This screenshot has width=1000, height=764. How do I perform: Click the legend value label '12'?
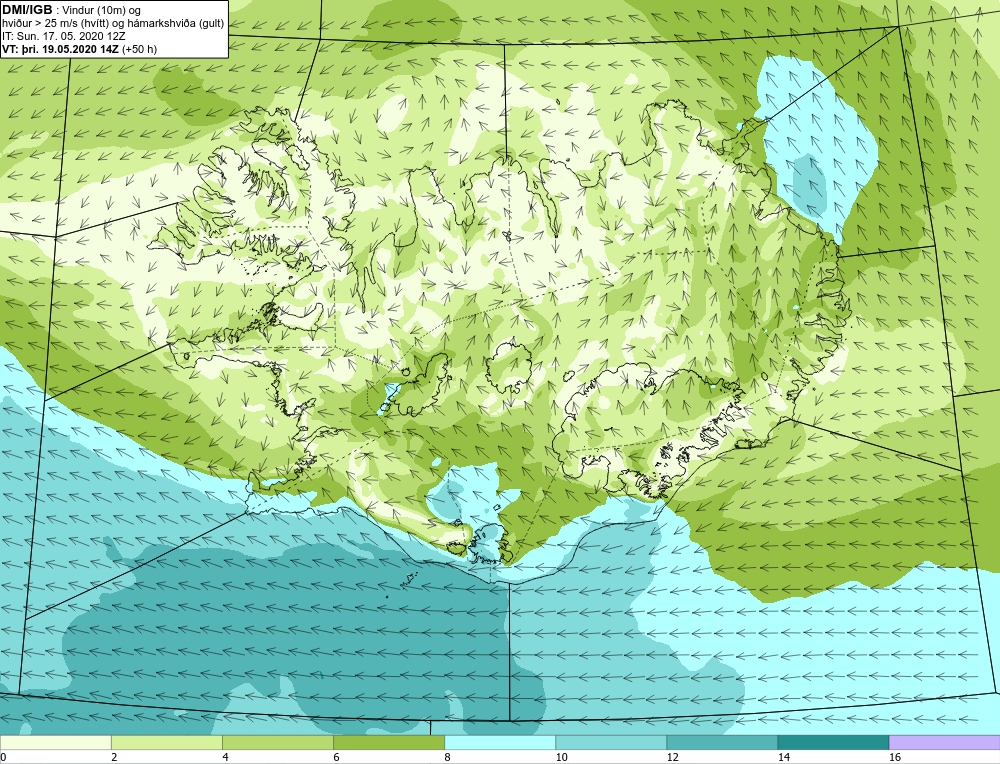(x=673, y=757)
